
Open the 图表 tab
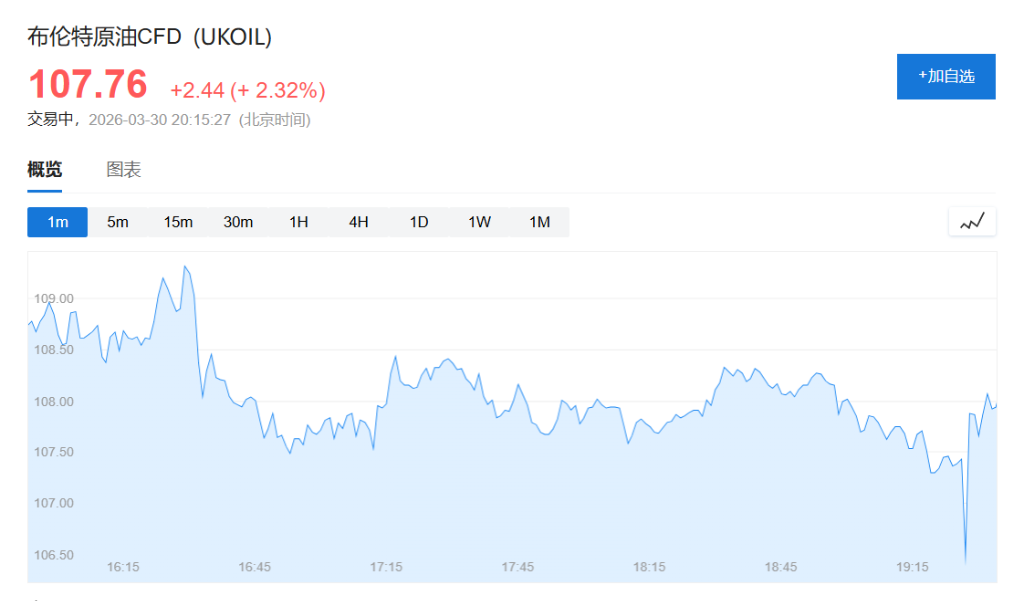(x=124, y=170)
